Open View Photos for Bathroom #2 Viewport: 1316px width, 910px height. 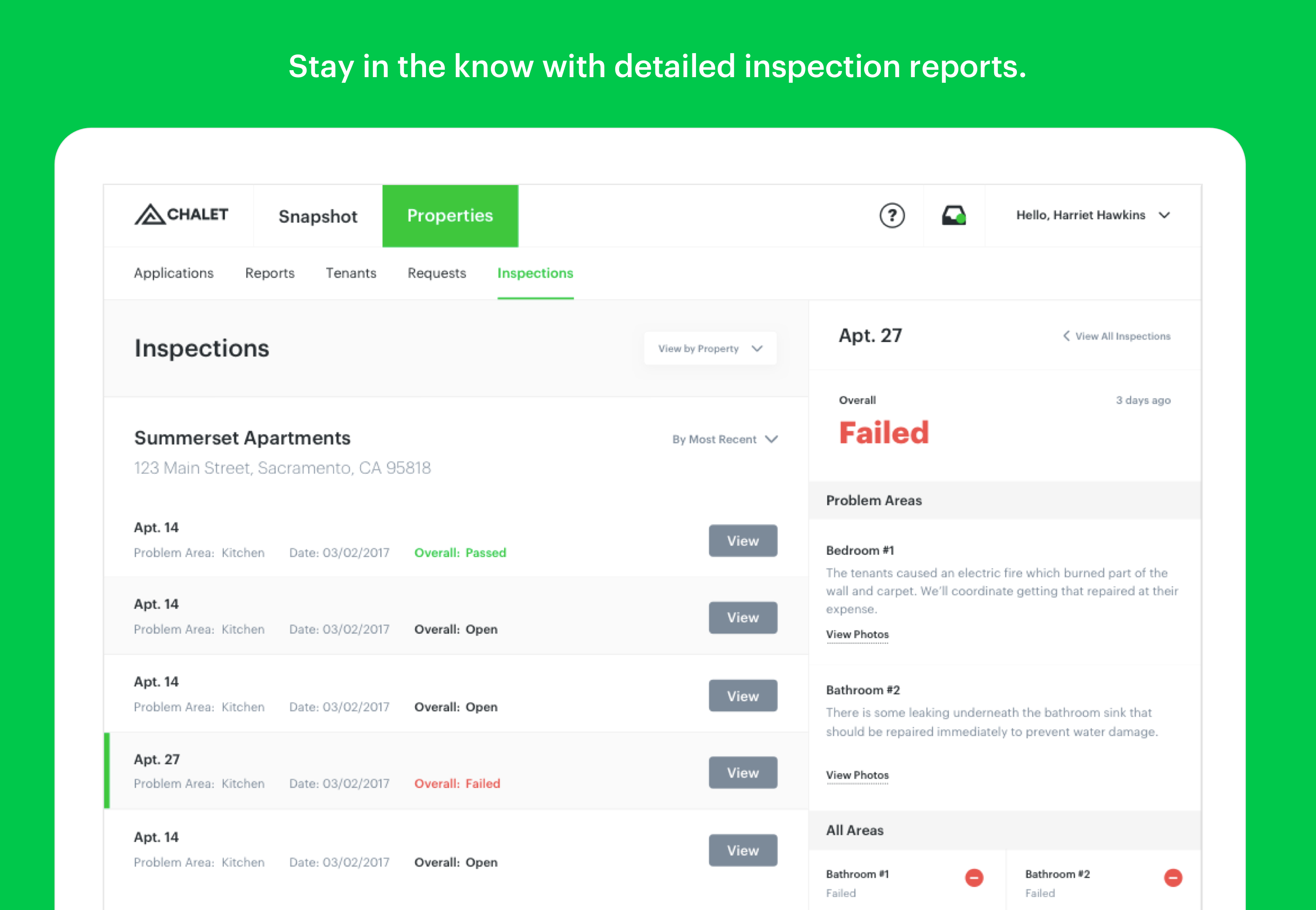pos(857,775)
